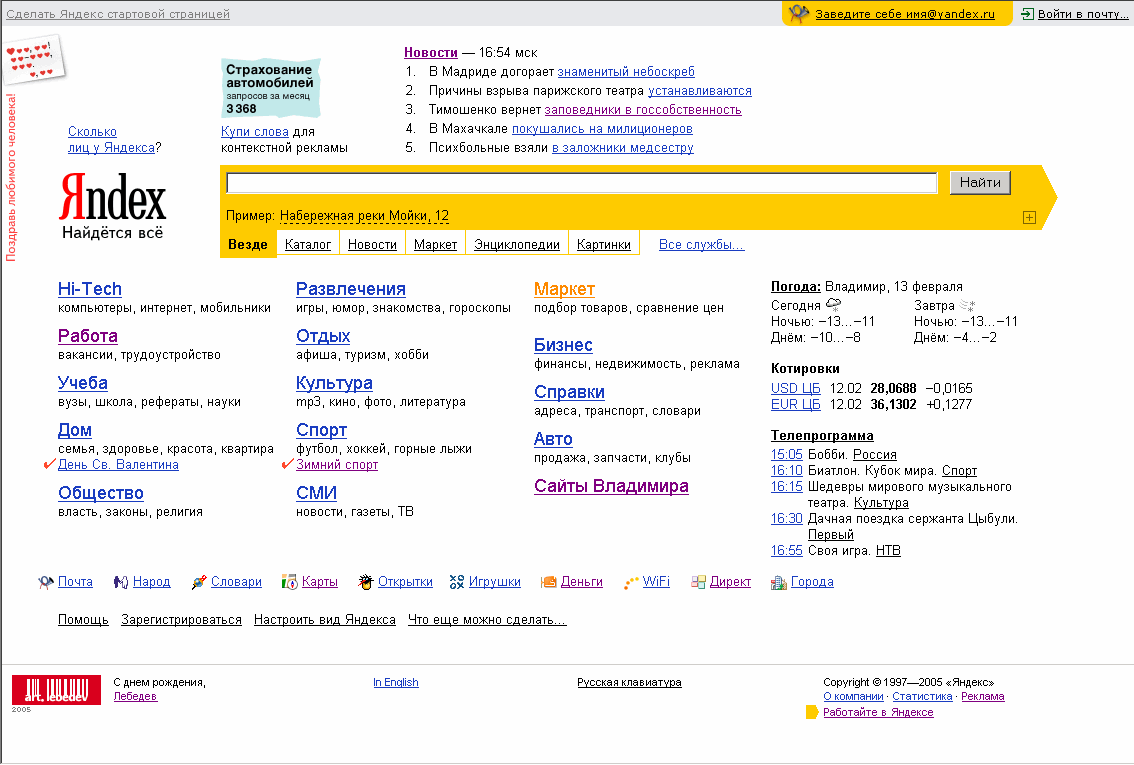This screenshot has height=765, width=1134.
Task: Open the Сайты Владимира link
Action: pos(611,486)
